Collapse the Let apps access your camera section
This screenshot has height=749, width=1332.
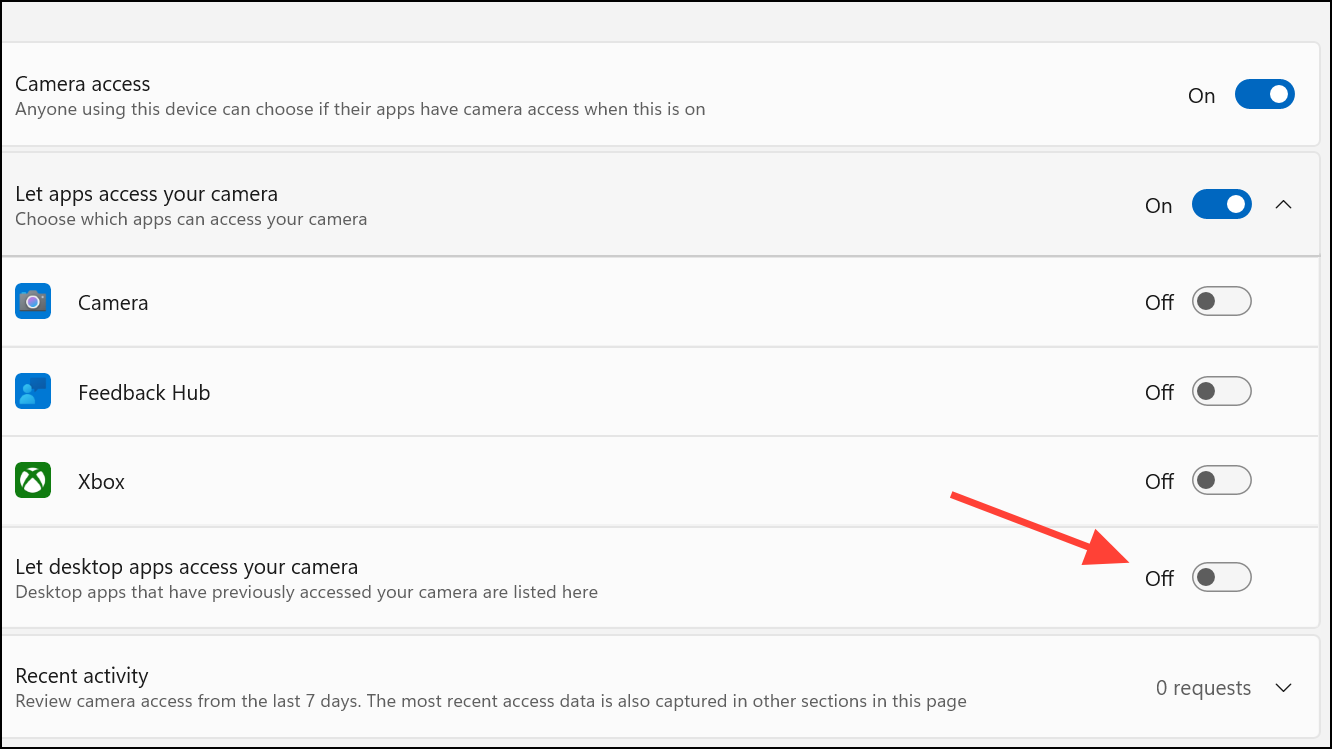1284,205
